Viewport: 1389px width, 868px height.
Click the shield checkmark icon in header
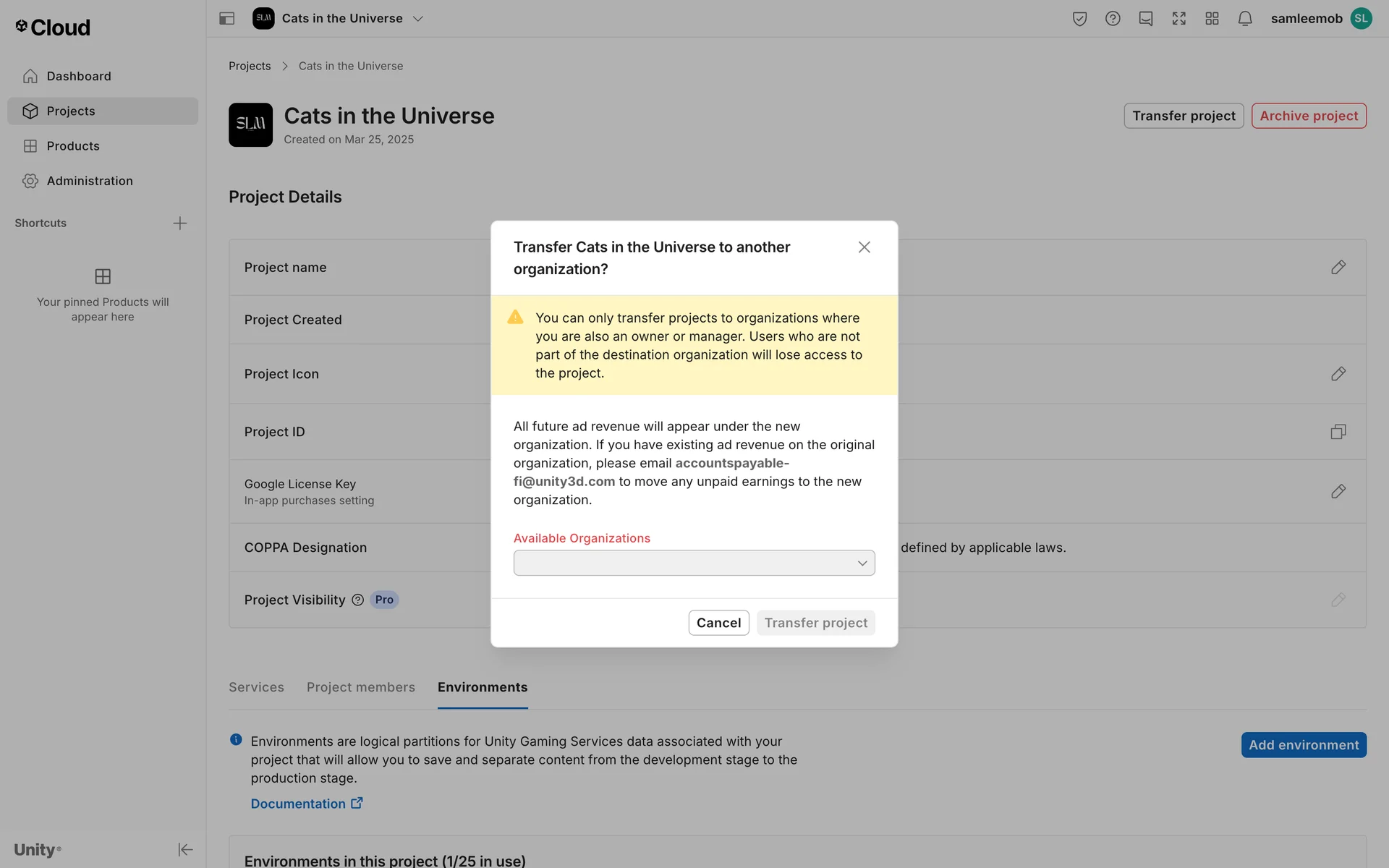tap(1079, 19)
